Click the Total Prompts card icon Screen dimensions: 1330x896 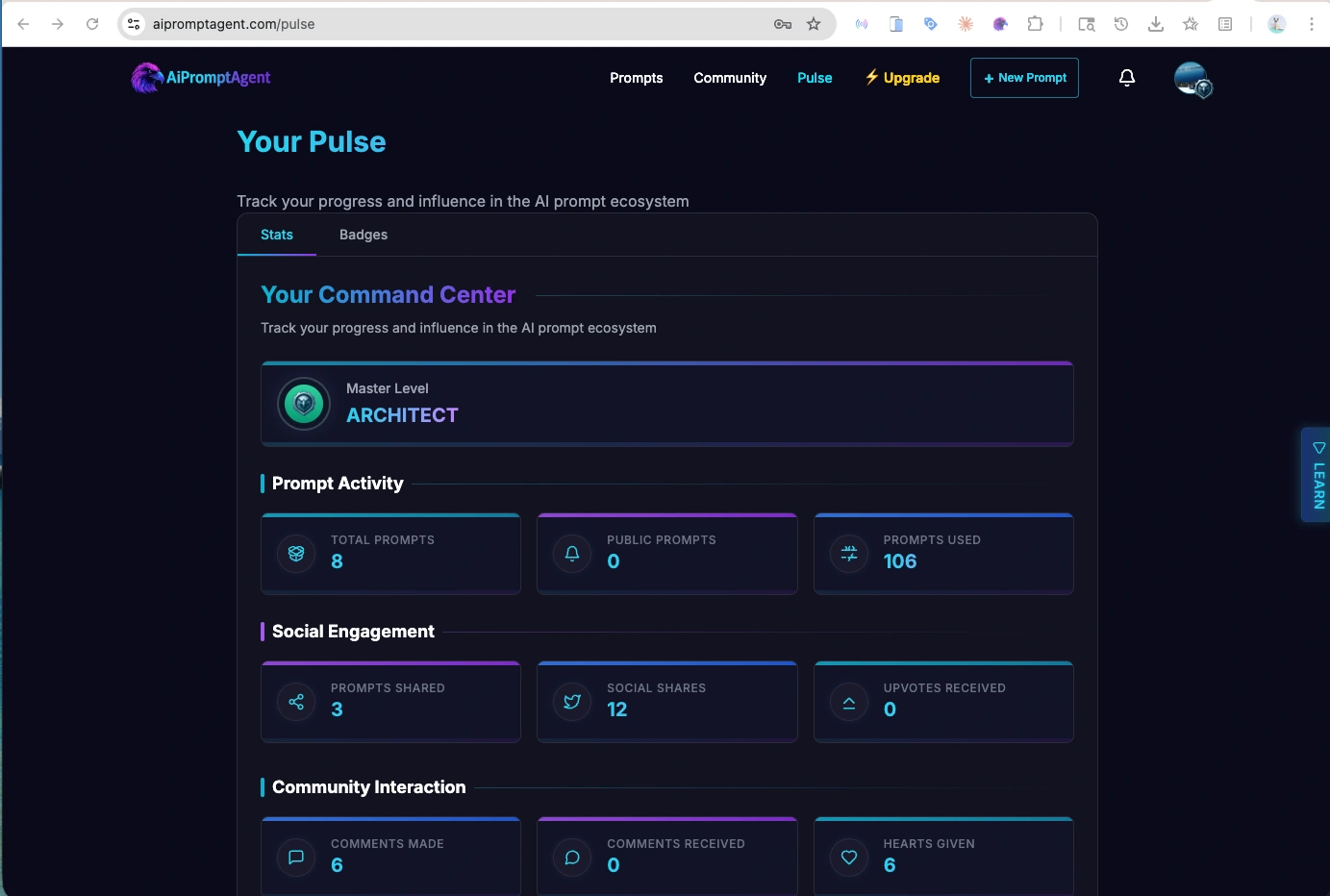[x=296, y=554]
